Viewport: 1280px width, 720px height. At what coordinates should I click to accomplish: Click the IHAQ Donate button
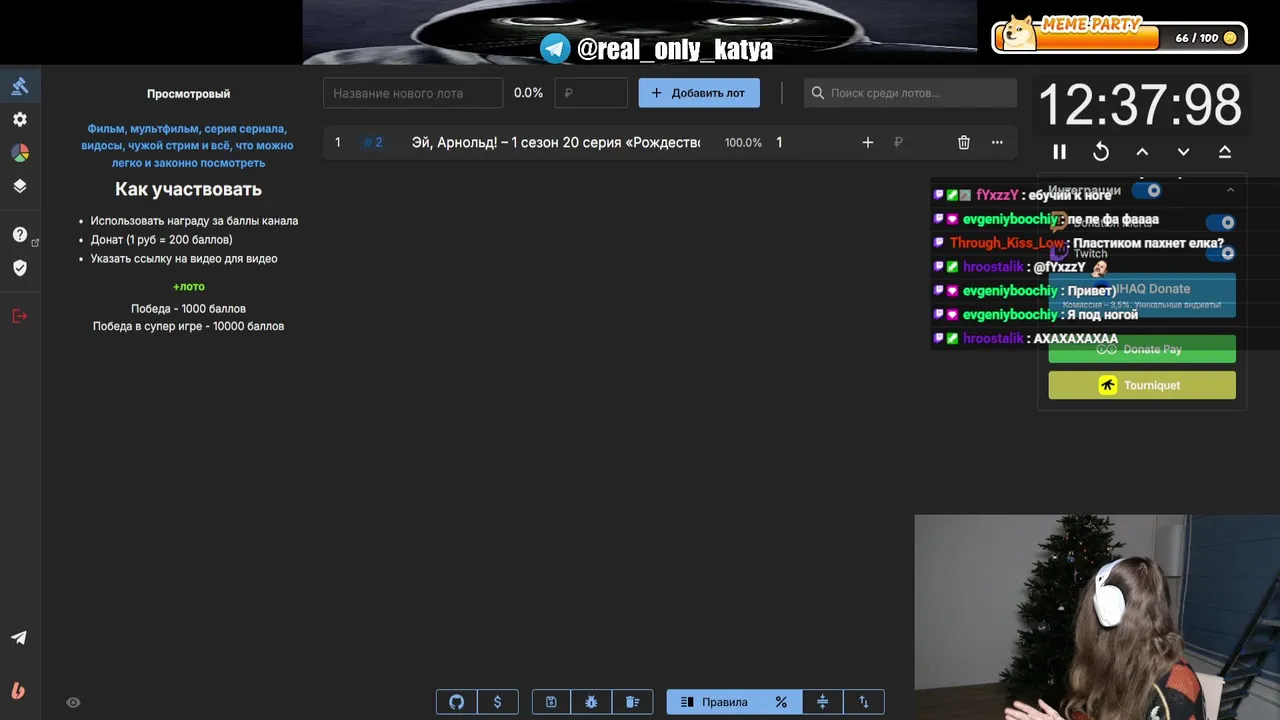[1142, 295]
